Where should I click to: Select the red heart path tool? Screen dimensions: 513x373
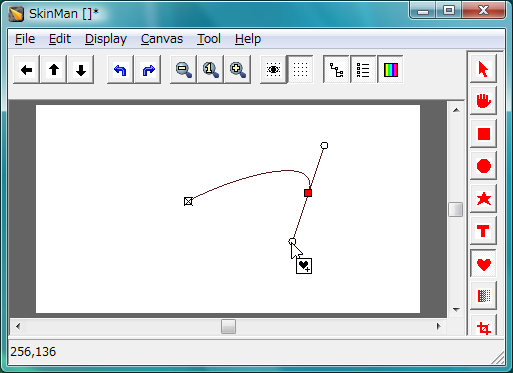483,264
